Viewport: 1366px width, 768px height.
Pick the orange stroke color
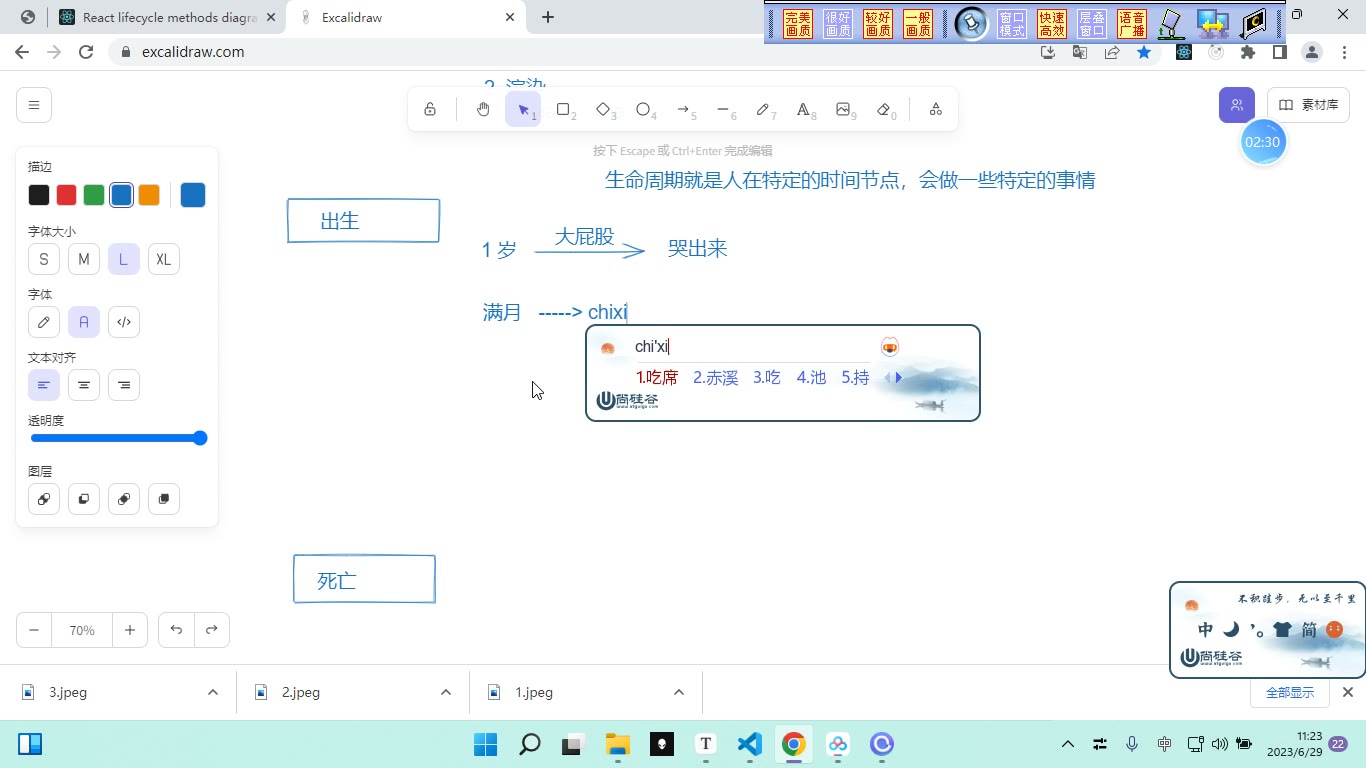click(x=149, y=195)
